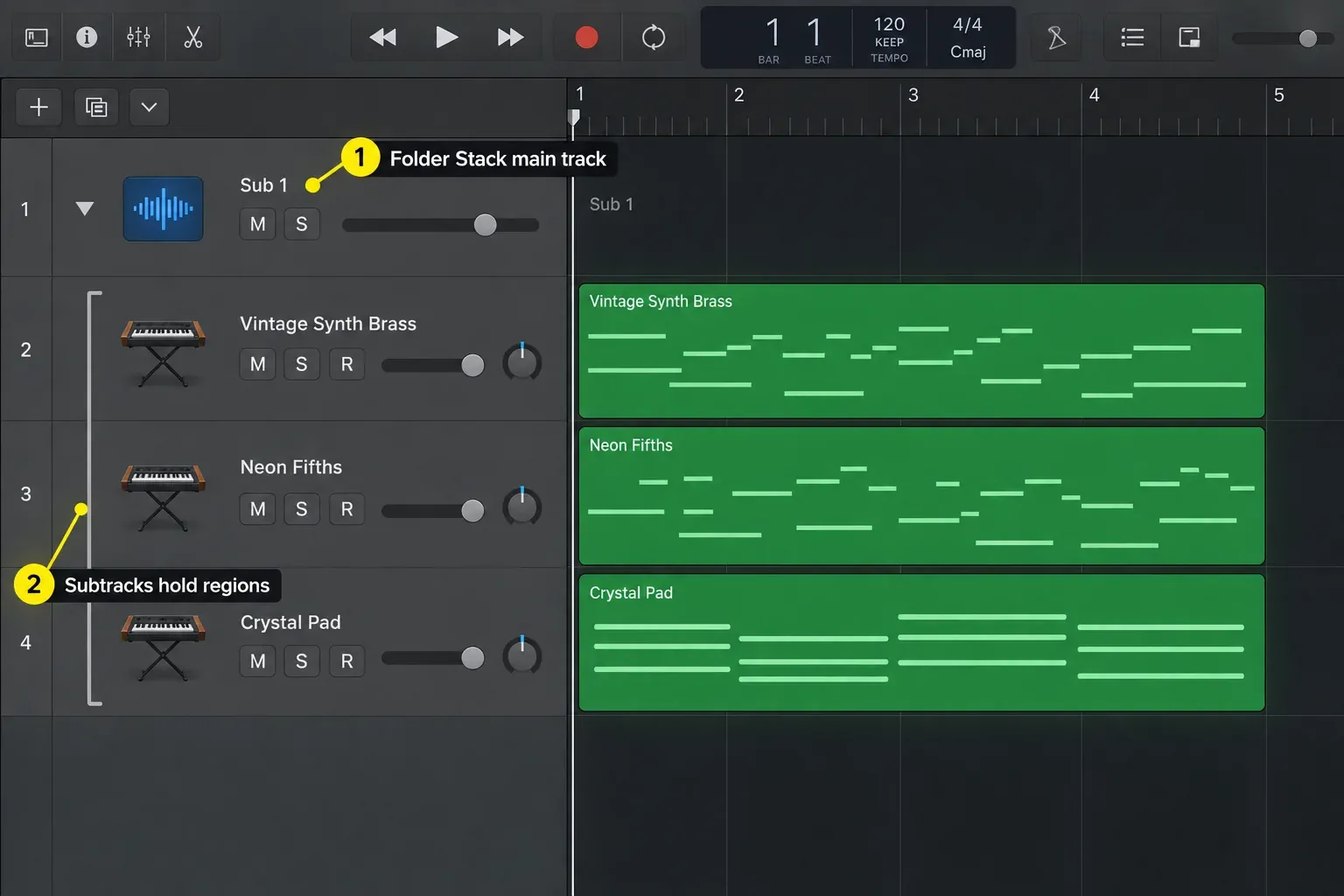Add a new track with plus button
Viewport: 1344px width, 896px height.
click(x=38, y=108)
